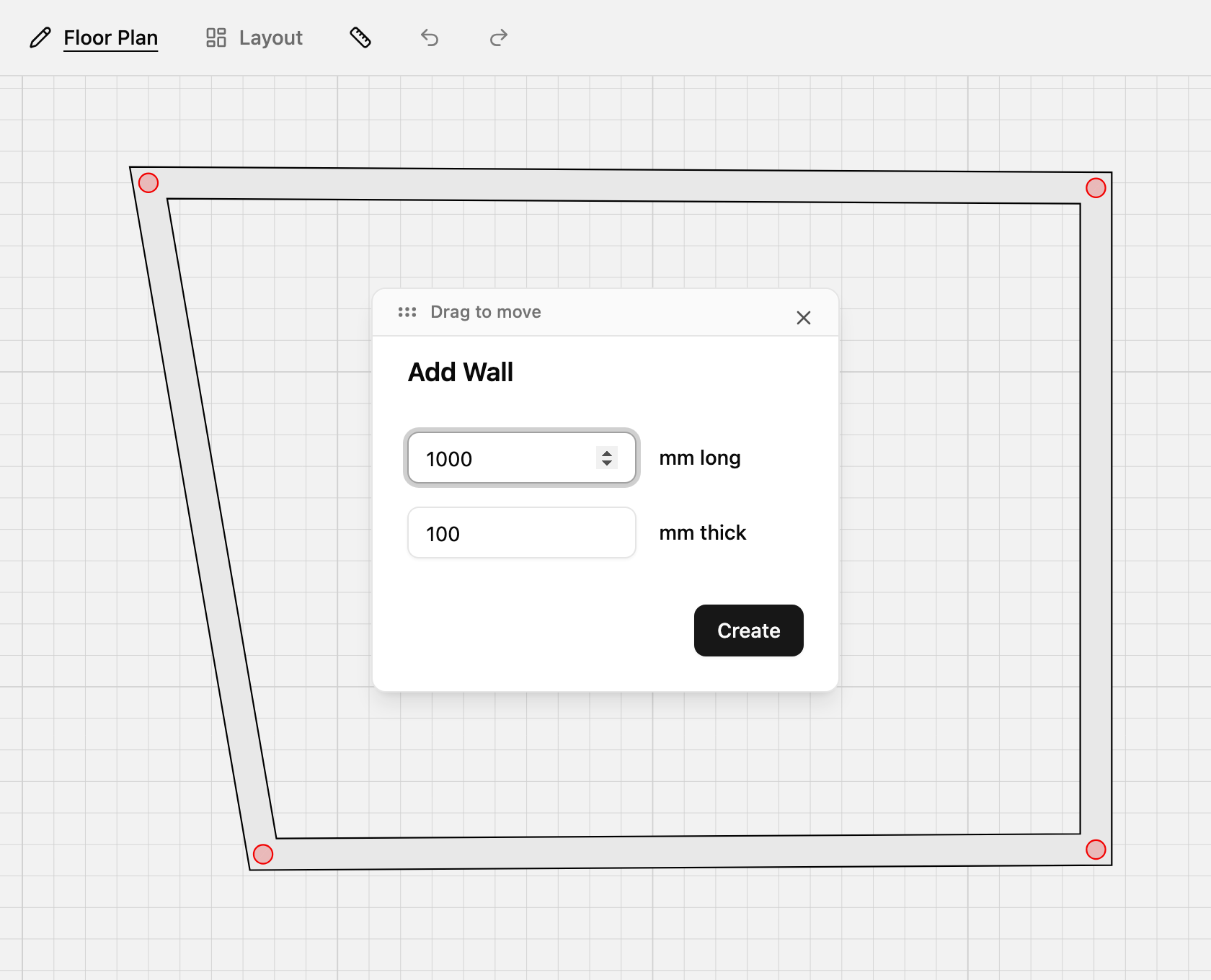Select the top-left wall corner node
Viewport: 1211px width, 980px height.
pyautogui.click(x=148, y=183)
